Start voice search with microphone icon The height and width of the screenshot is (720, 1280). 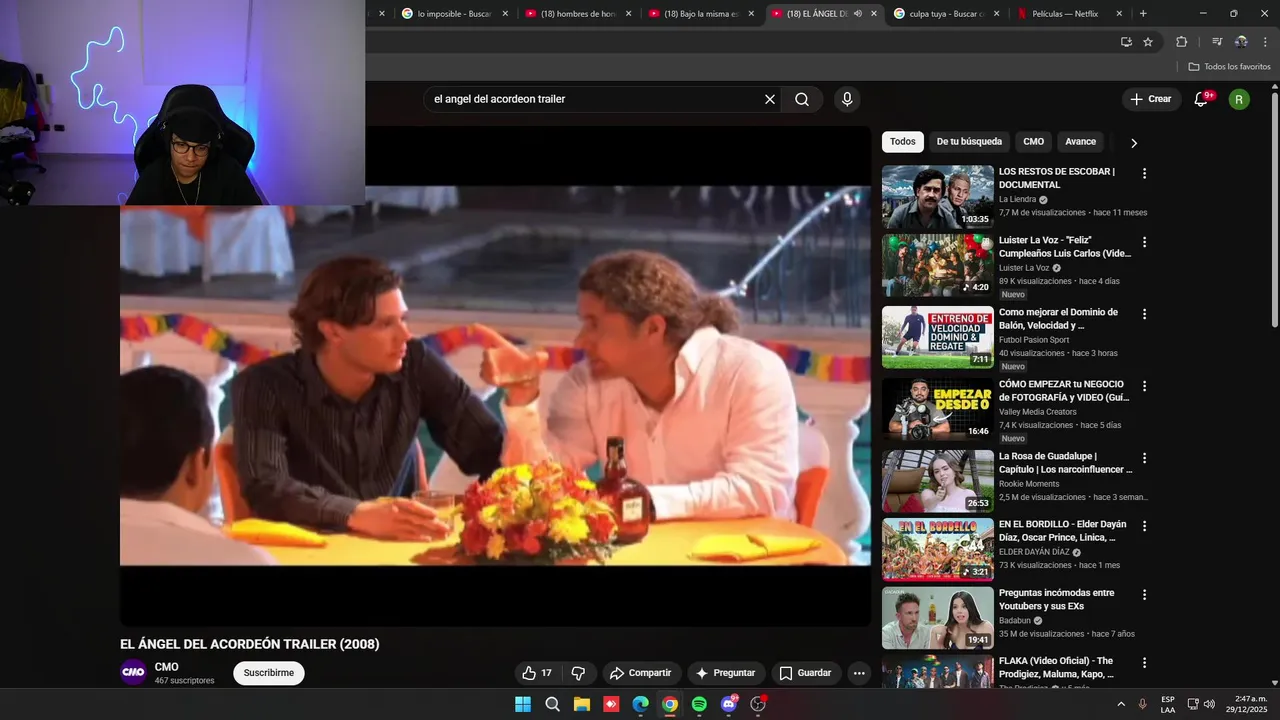click(x=847, y=99)
